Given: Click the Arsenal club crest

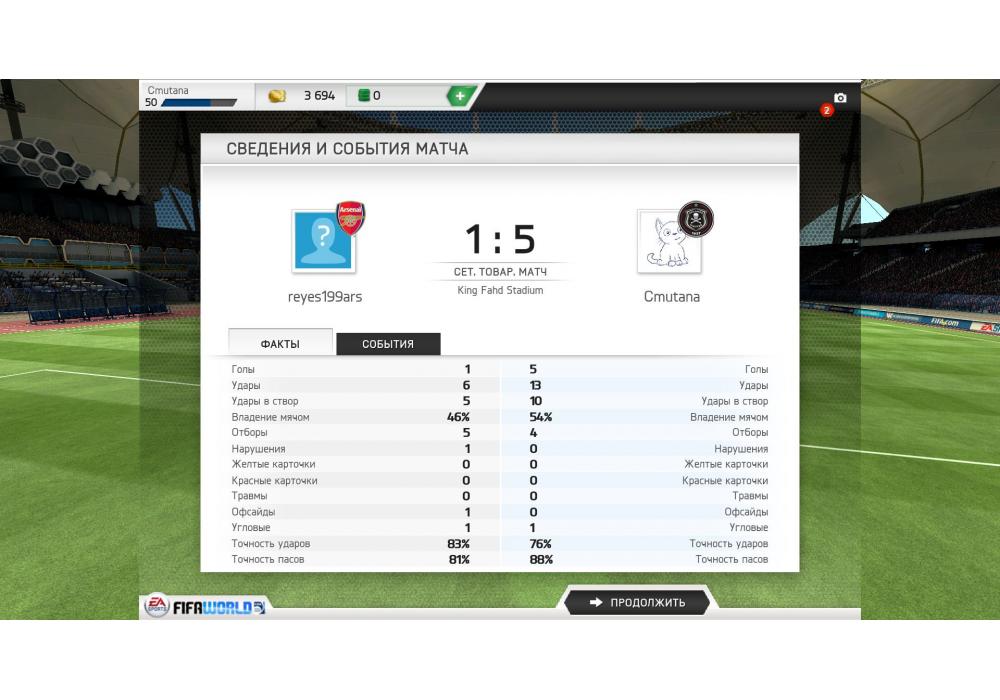Looking at the screenshot, I should point(350,219).
